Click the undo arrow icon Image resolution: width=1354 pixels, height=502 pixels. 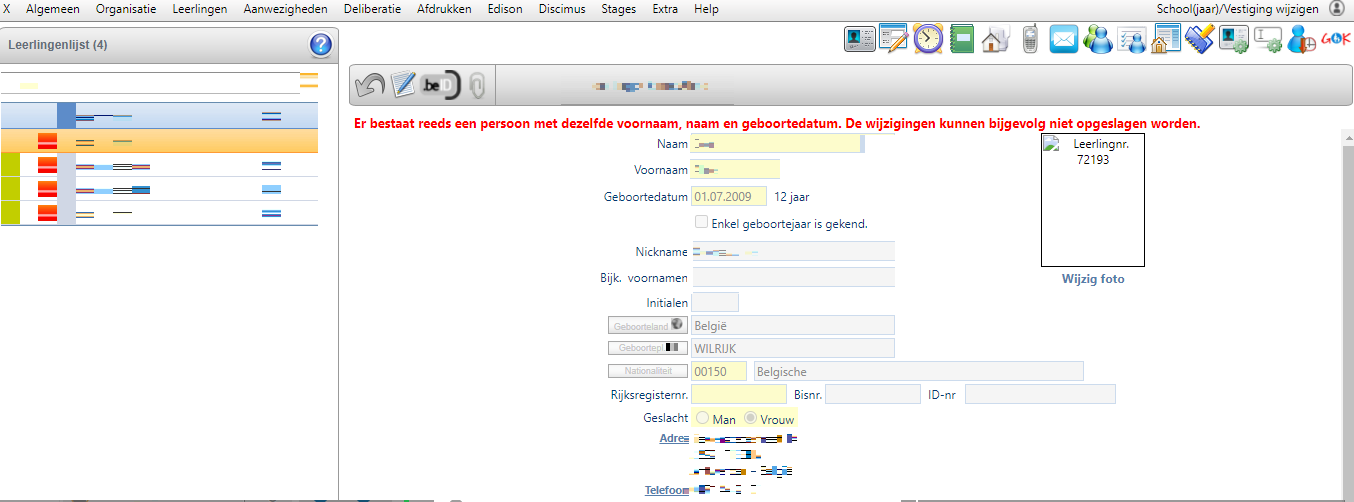(x=370, y=86)
